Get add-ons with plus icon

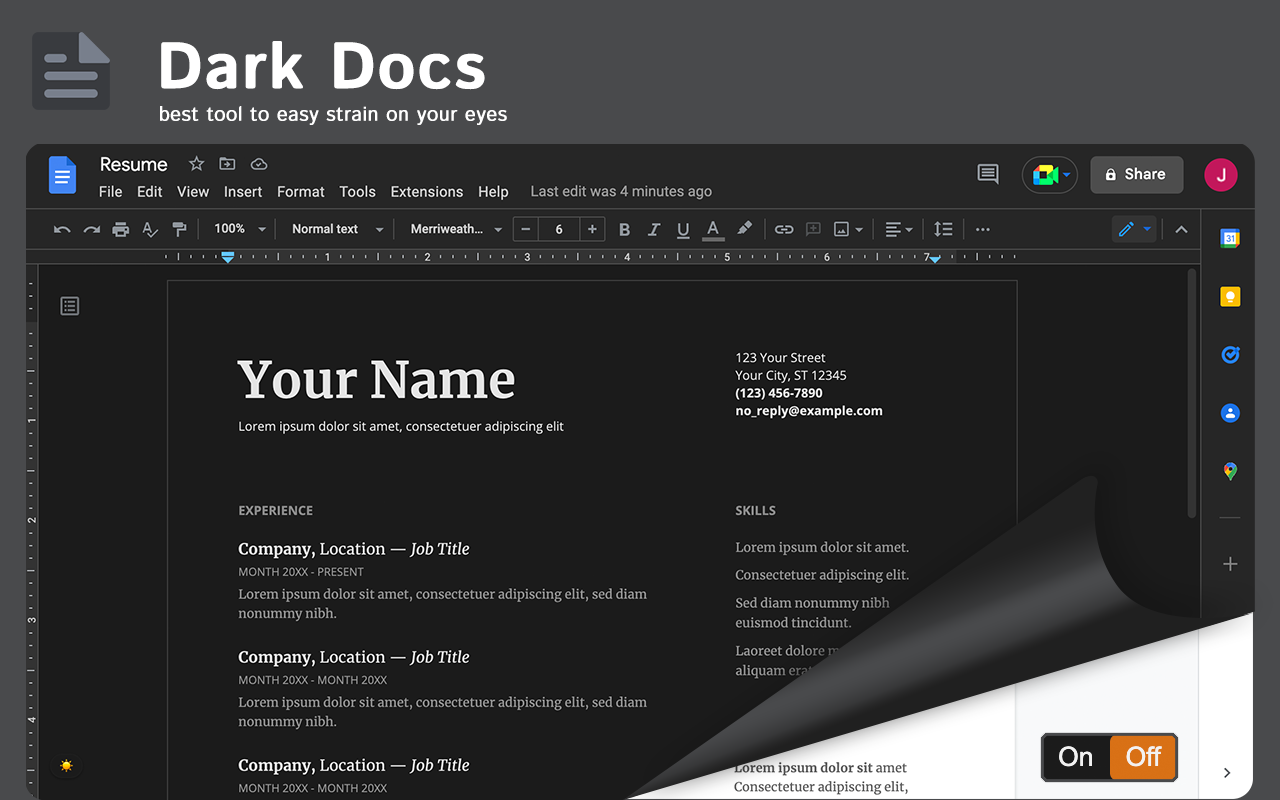point(1230,564)
